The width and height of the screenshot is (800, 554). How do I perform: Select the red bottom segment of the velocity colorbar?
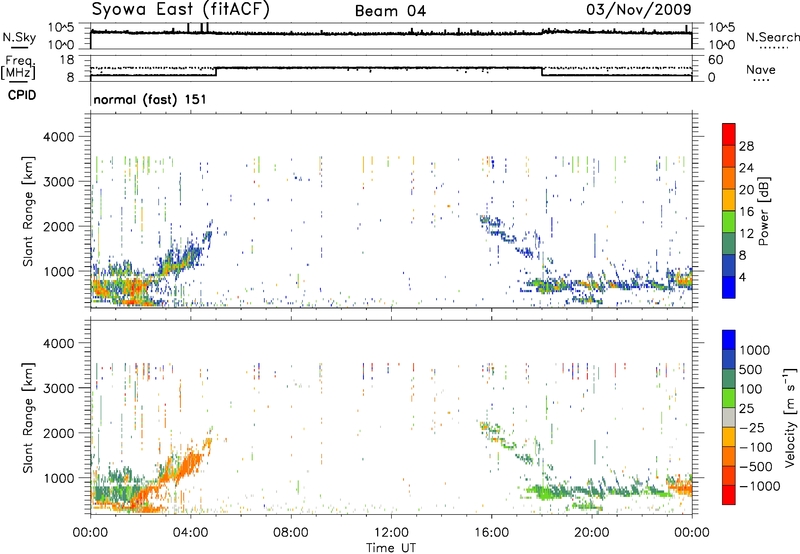click(x=729, y=495)
